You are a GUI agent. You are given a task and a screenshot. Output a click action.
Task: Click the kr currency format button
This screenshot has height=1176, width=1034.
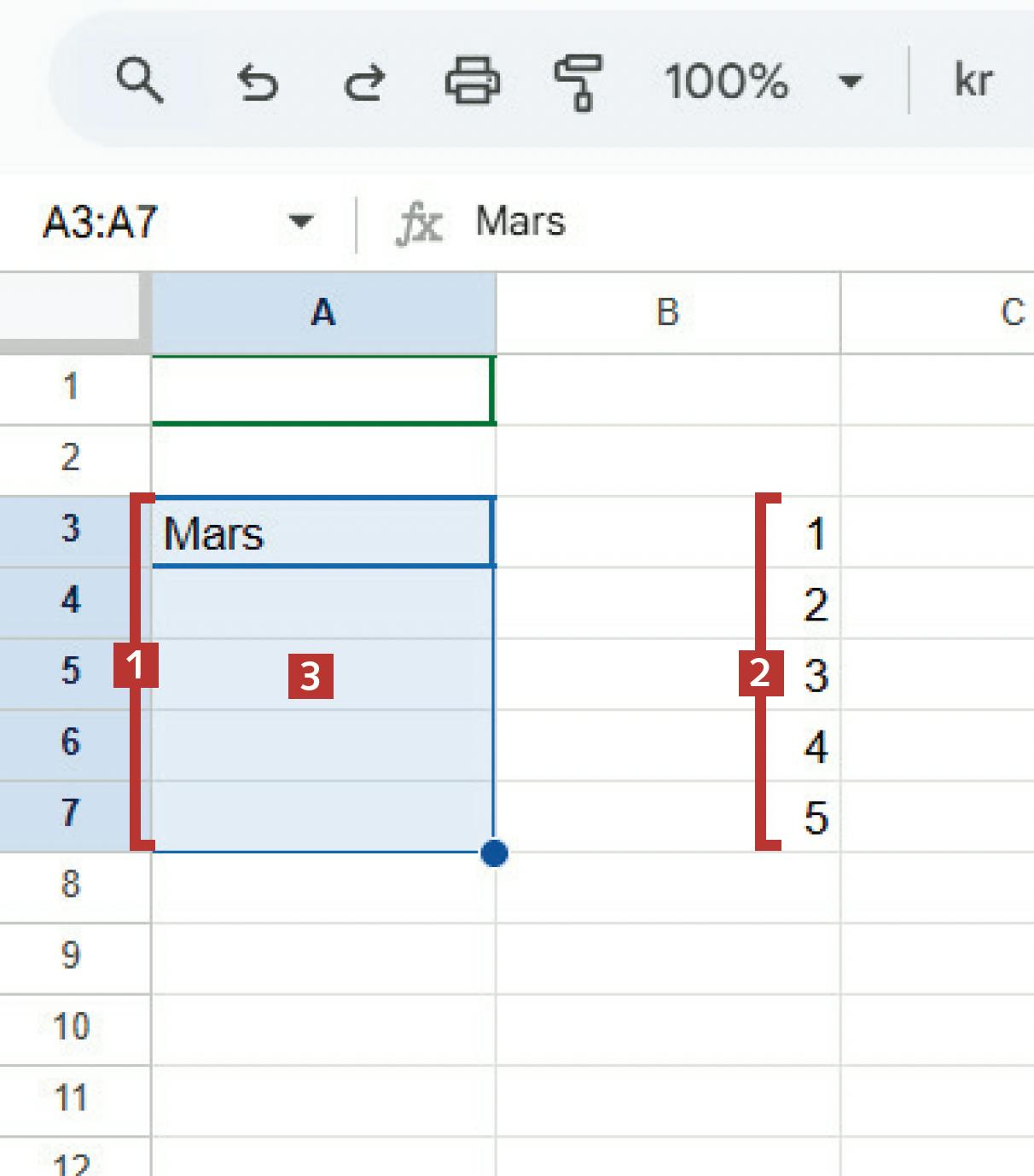tap(973, 81)
